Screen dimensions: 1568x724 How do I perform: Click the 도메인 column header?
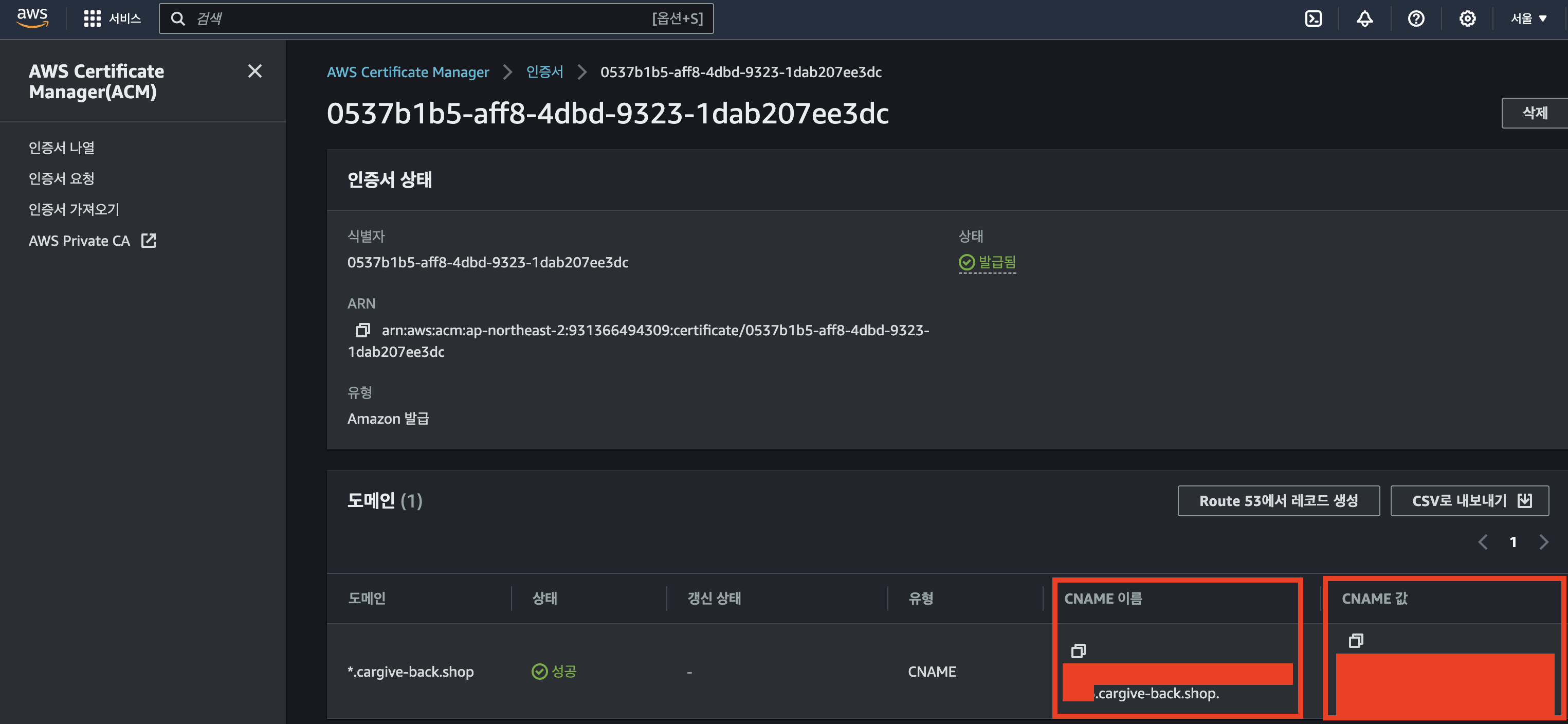click(x=367, y=598)
